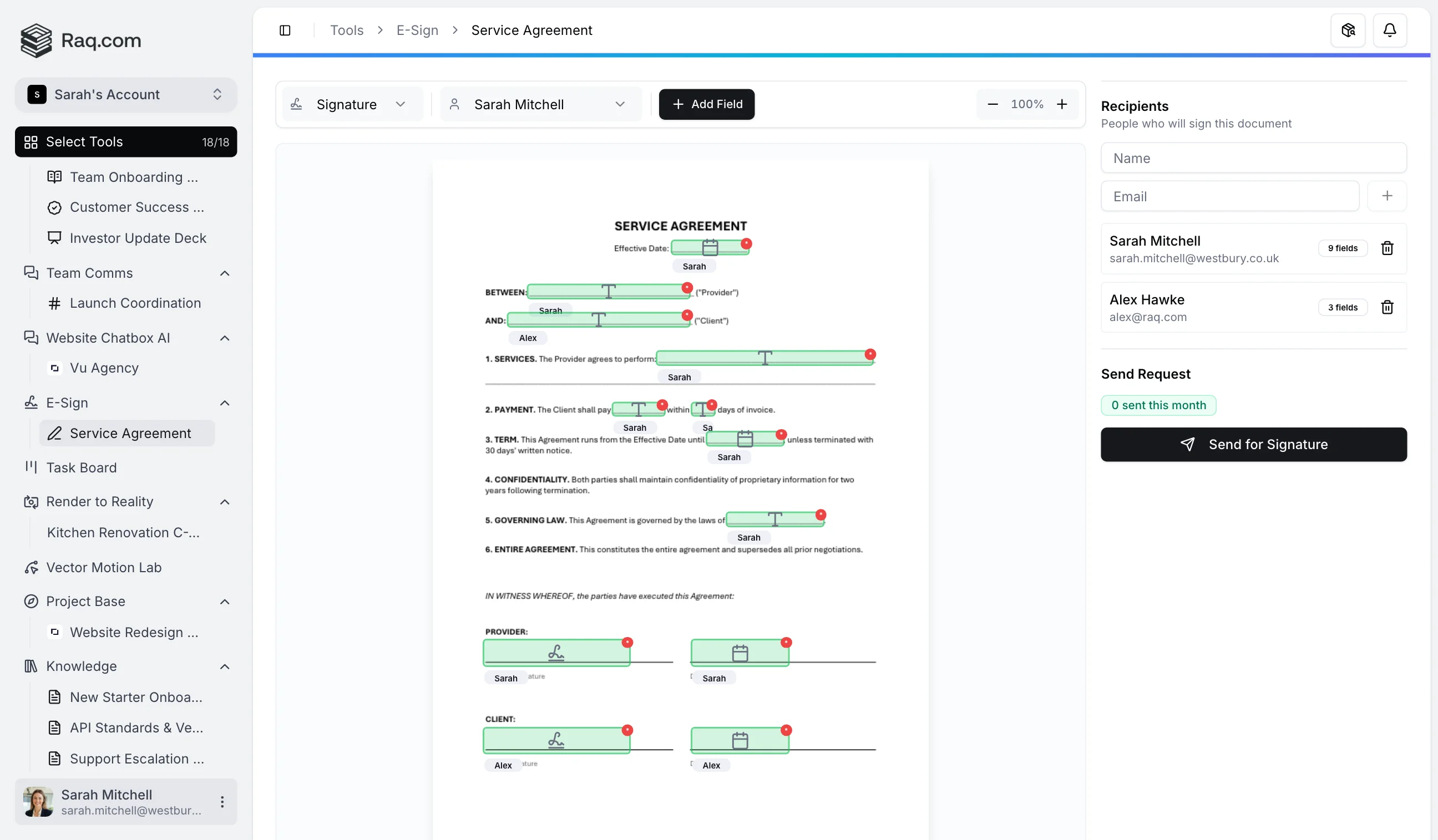Open Sarah's Account switcher
Screen dimensions: 1438x840
[125, 95]
